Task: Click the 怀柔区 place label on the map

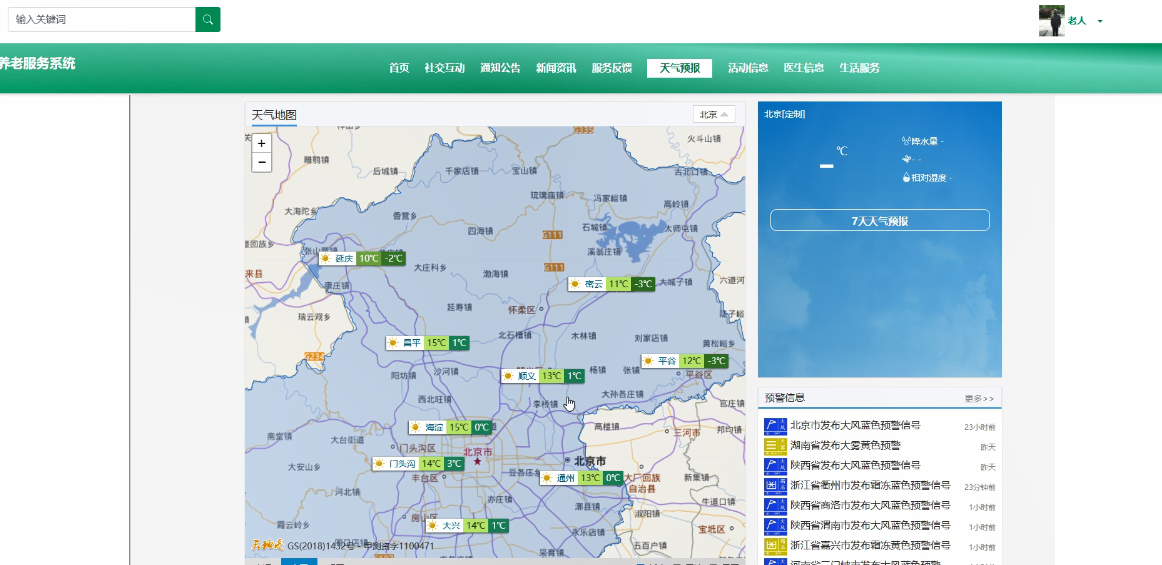Action: (522, 309)
